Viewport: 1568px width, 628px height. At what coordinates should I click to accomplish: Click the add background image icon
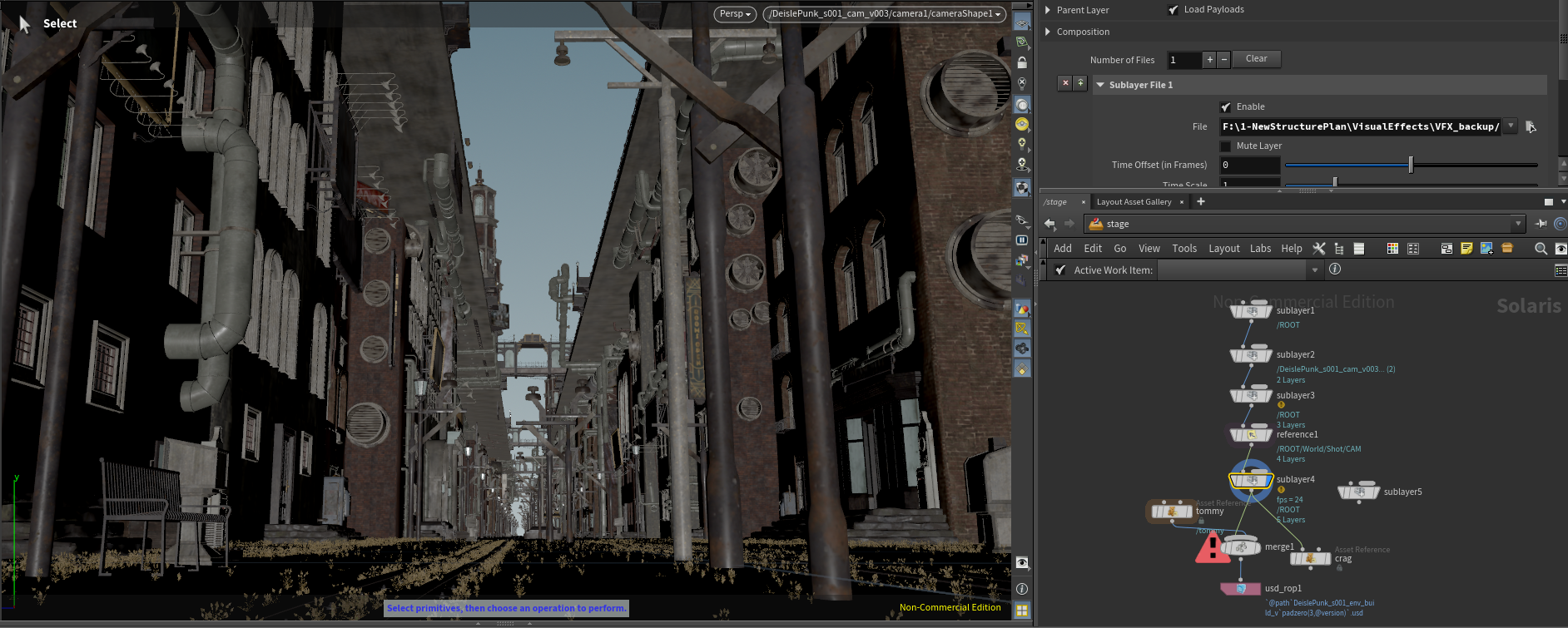coord(1486,249)
